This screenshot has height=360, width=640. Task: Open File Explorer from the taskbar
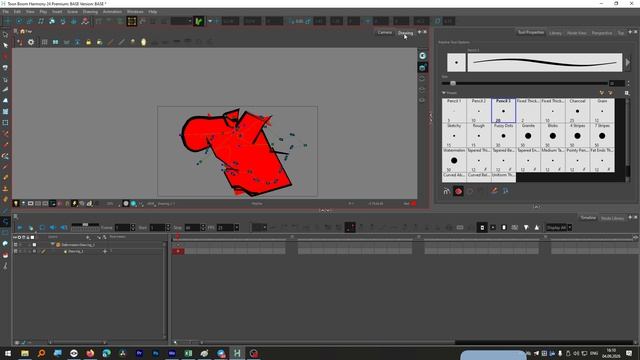pyautogui.click(x=24, y=353)
